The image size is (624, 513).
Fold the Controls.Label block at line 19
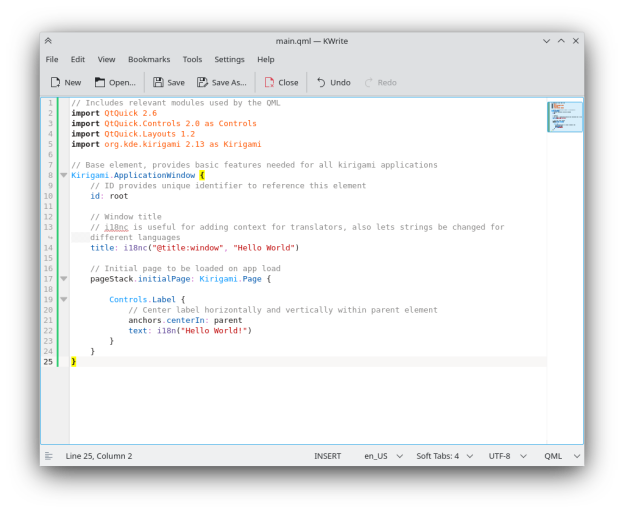64,299
